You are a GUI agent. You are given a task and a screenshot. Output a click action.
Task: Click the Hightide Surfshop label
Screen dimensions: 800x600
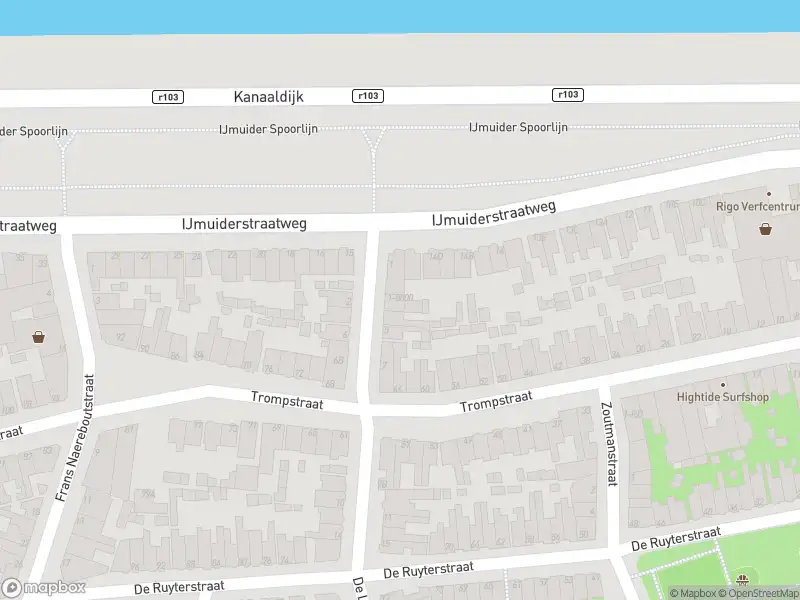click(x=722, y=397)
